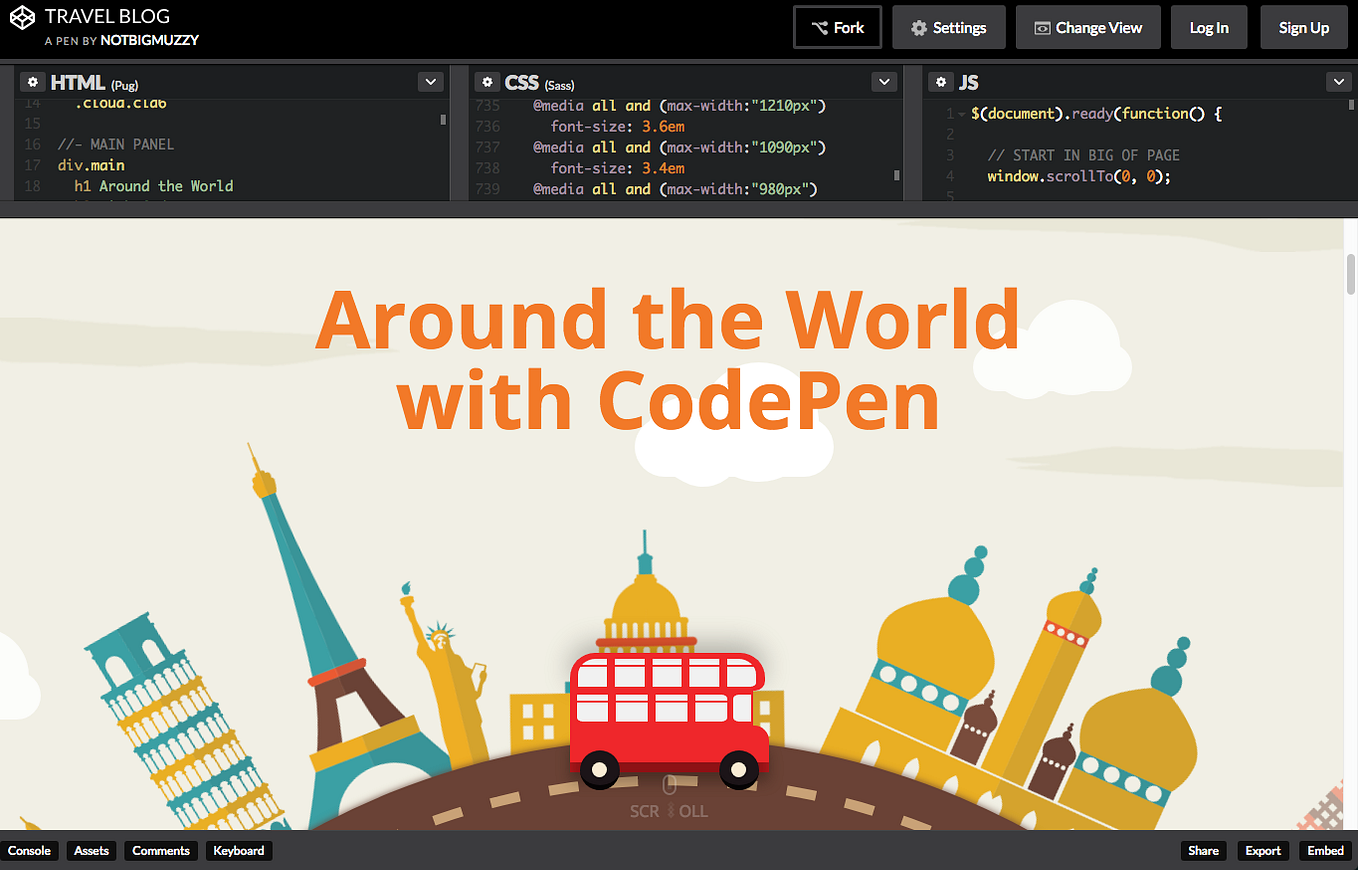Click the Settings gear icon in header
The image size is (1358, 870).
coord(917,27)
